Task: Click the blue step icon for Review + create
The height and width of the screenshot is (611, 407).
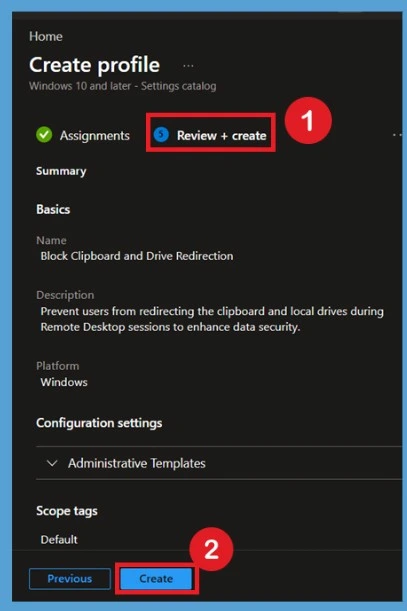Action: pyautogui.click(x=161, y=135)
